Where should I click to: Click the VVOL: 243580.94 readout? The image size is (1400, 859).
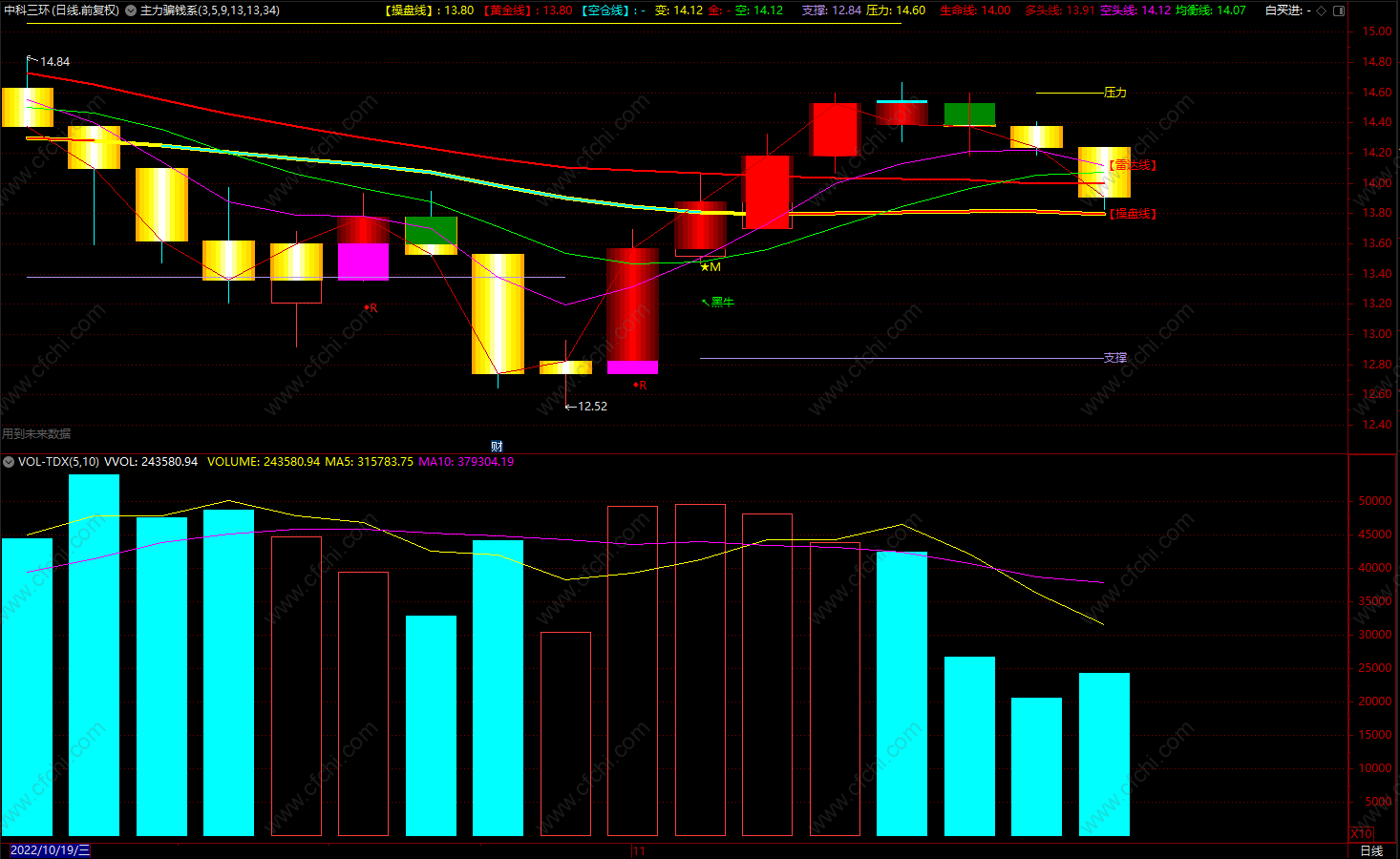pyautogui.click(x=151, y=462)
